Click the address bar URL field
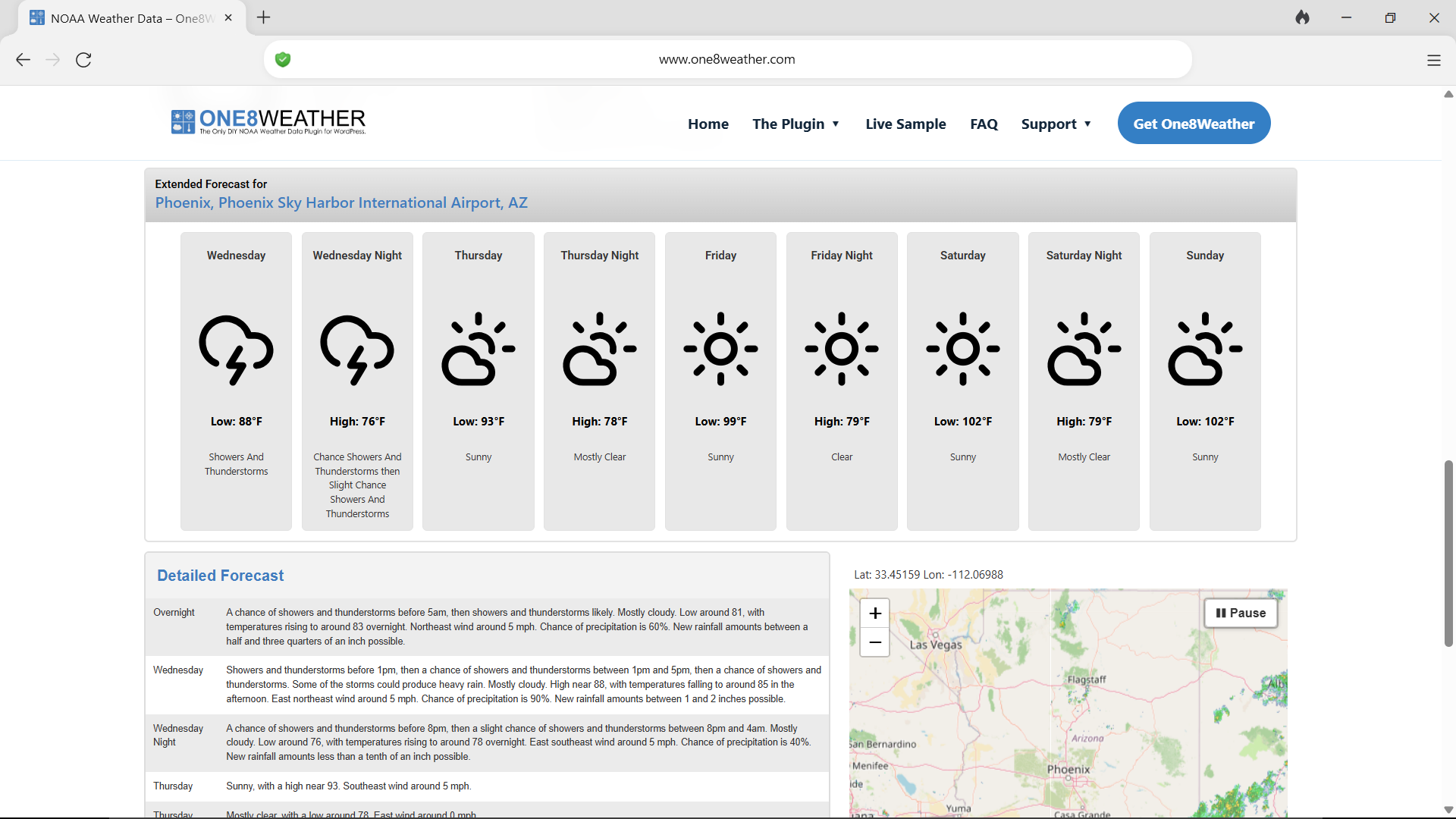 point(726,59)
